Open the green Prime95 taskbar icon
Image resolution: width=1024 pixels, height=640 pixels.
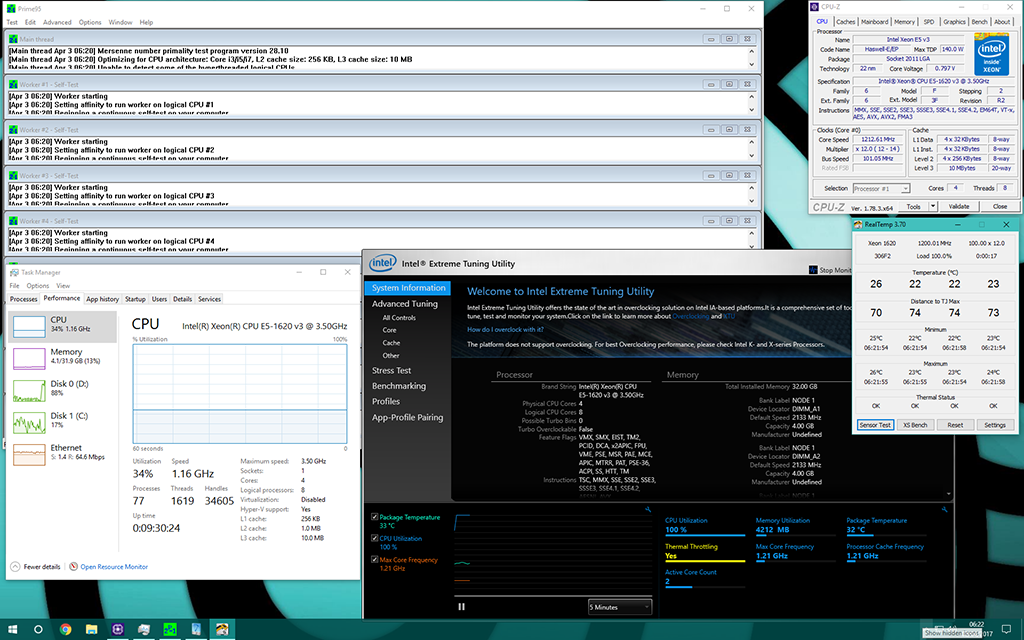pos(170,630)
